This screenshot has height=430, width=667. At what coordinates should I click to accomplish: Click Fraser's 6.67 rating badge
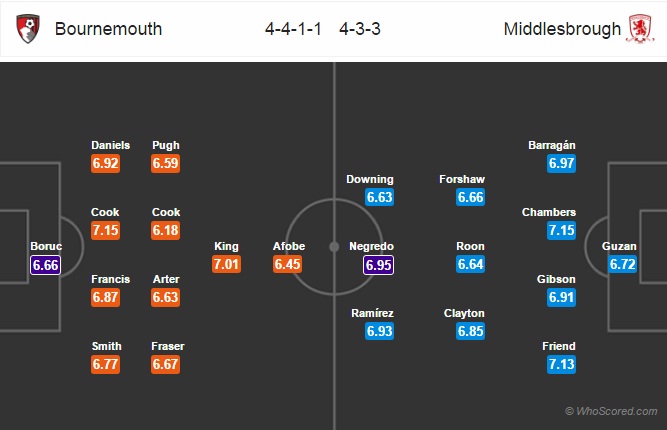click(165, 364)
